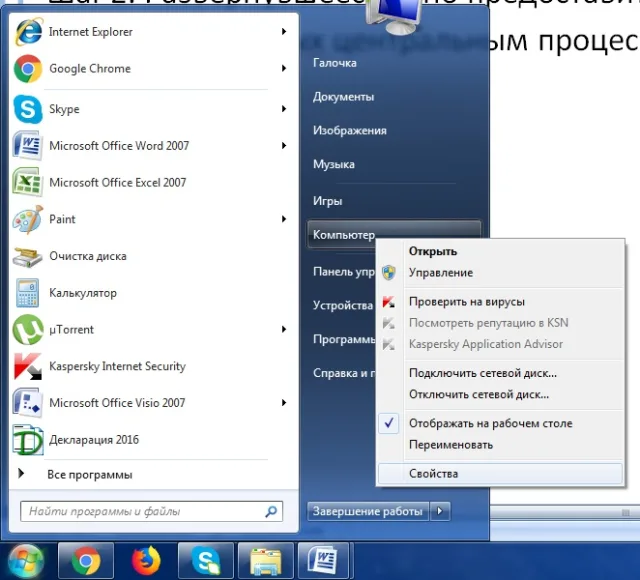Expand Word 2007 recent files arrow
Viewport: 640px width, 580px height.
(x=284, y=145)
